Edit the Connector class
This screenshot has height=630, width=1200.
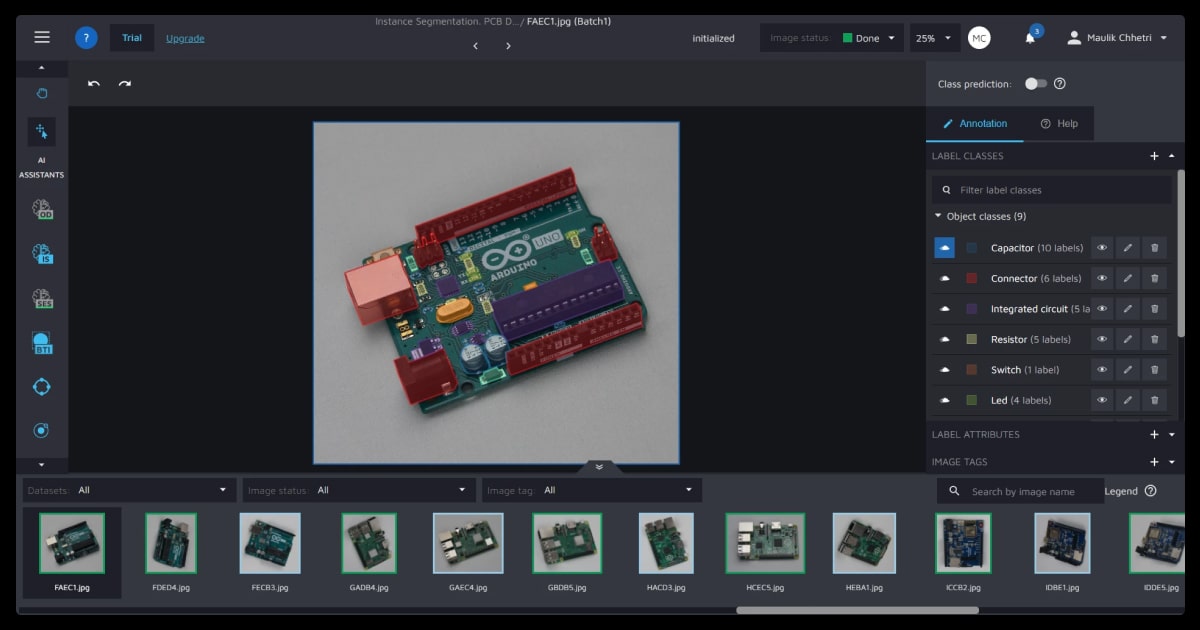tap(1128, 278)
